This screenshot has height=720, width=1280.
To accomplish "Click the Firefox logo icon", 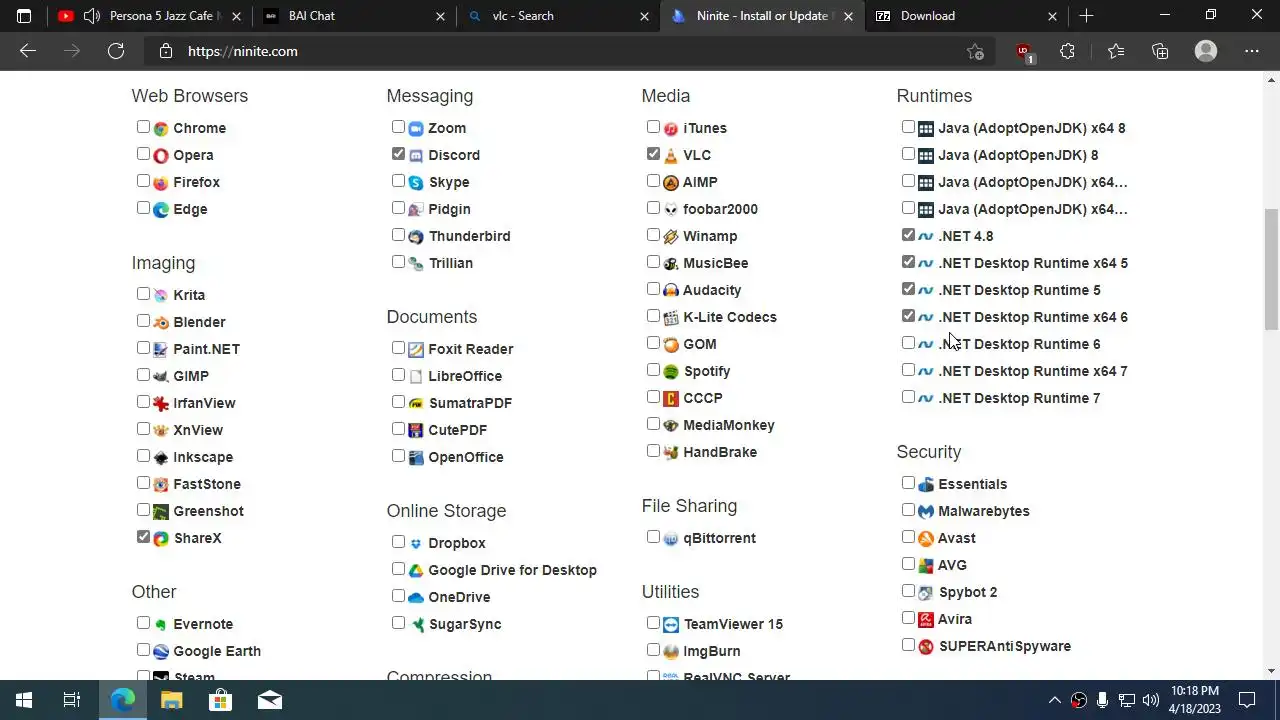I will [x=160, y=182].
